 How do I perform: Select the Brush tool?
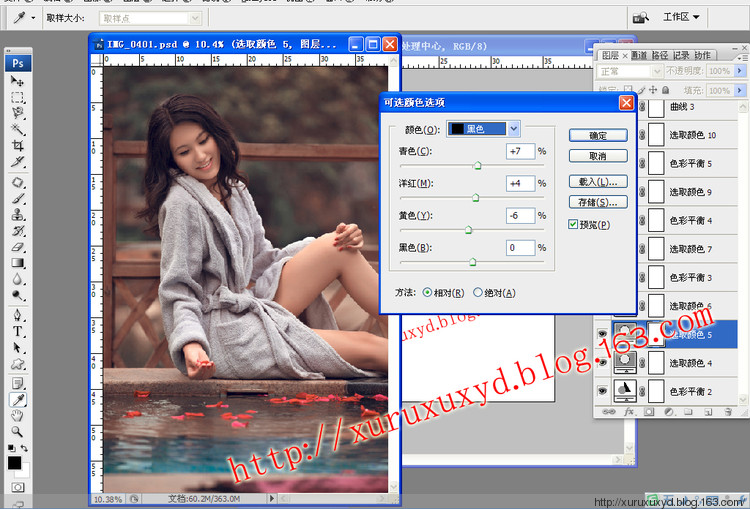[18, 199]
